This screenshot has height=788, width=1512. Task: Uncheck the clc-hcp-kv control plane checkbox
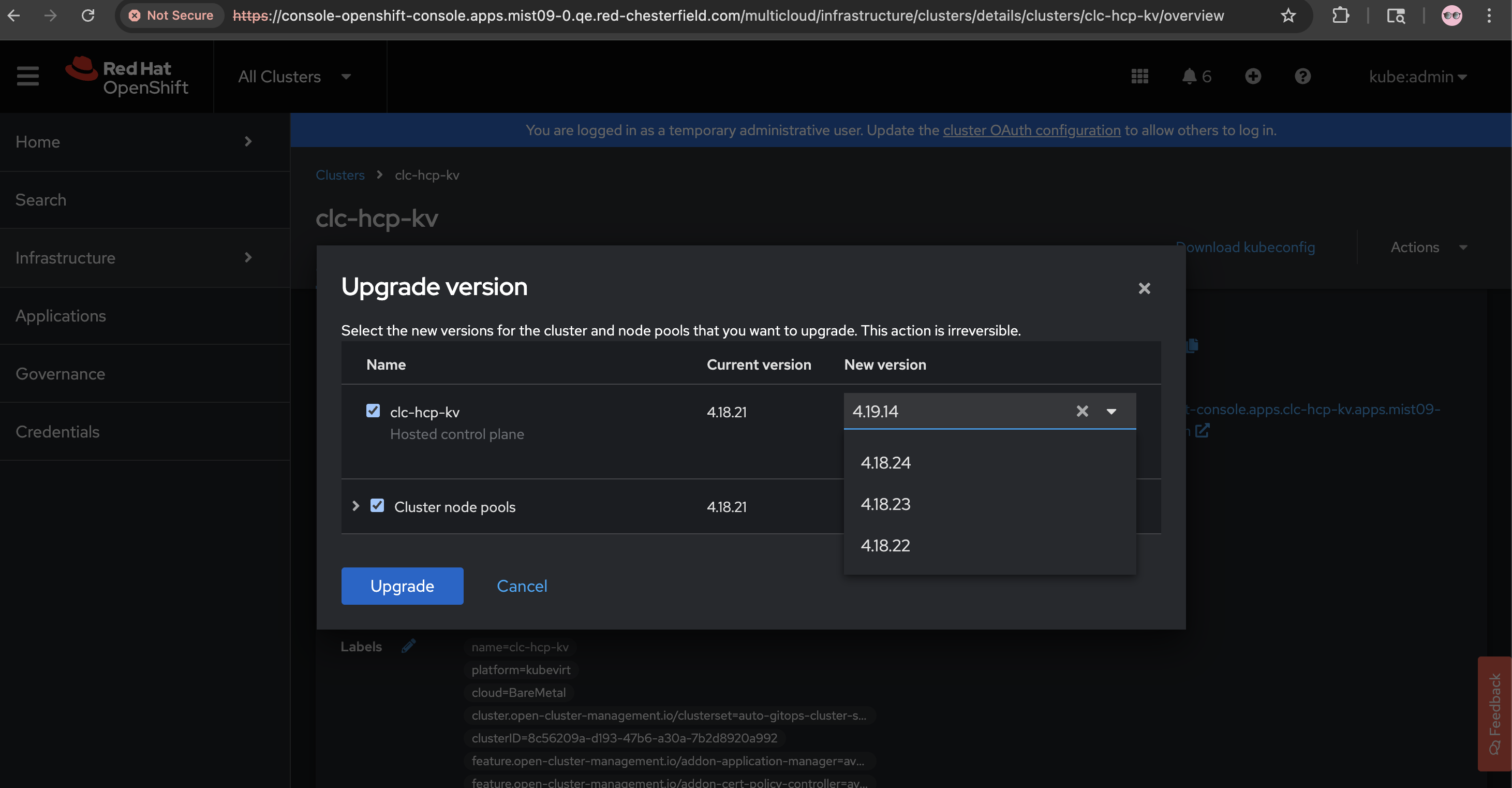pos(373,411)
